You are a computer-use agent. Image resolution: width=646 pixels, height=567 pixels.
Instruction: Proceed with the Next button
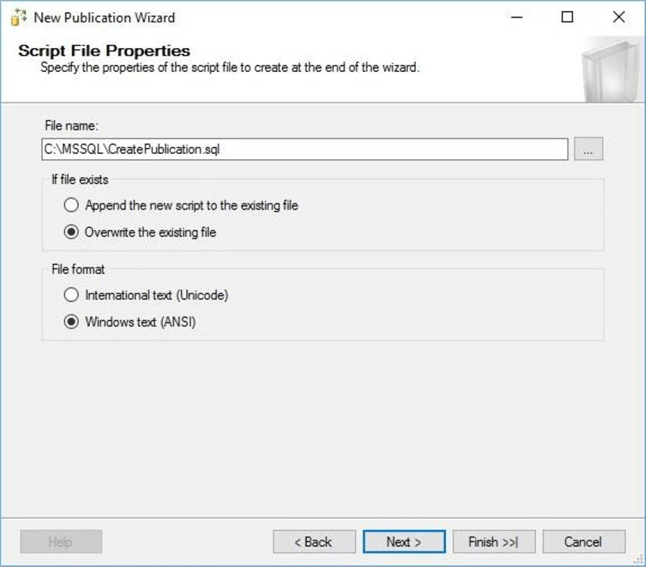(x=403, y=542)
